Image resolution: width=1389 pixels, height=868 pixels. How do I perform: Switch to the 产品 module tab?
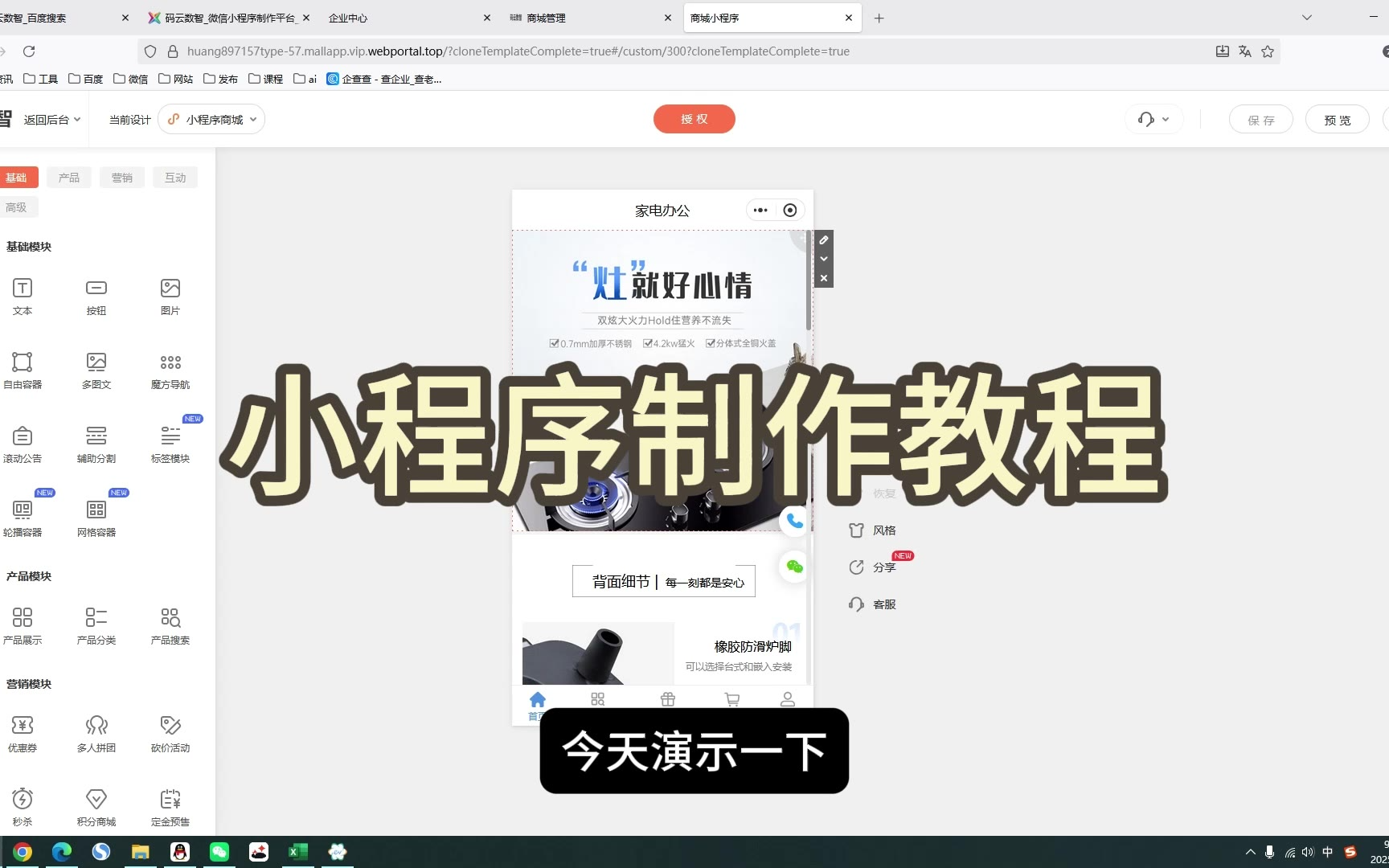click(x=69, y=178)
